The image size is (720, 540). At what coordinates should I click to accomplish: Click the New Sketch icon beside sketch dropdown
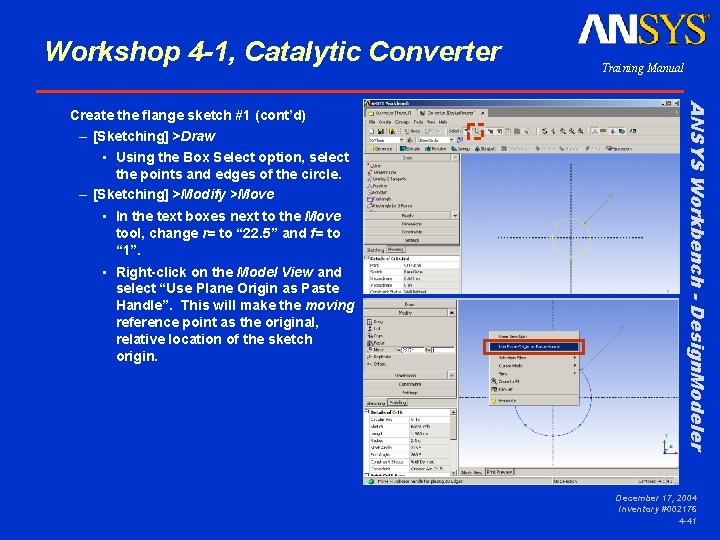pyautogui.click(x=460, y=140)
